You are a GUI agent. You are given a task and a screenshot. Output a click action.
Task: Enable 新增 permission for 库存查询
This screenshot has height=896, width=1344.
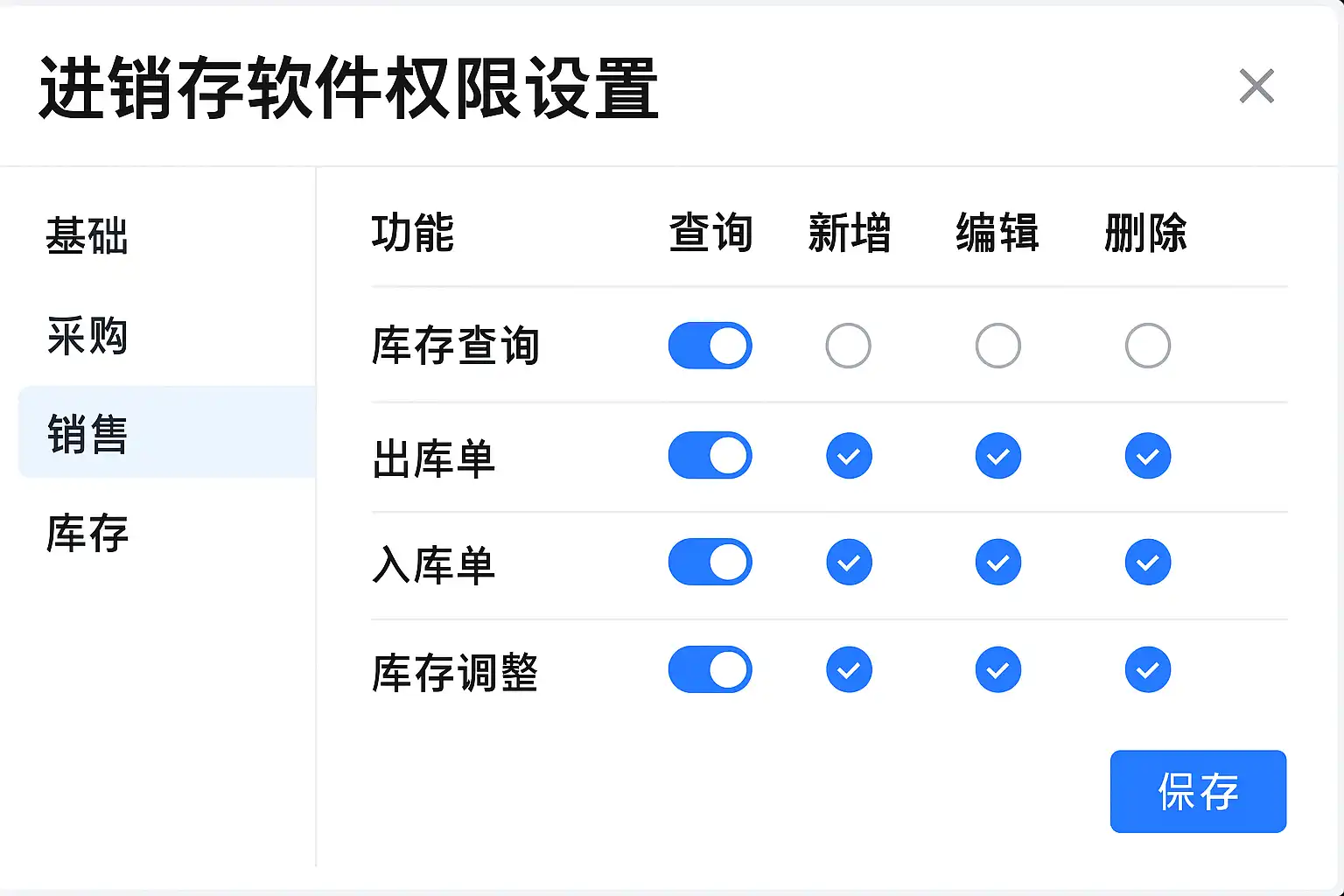[848, 346]
